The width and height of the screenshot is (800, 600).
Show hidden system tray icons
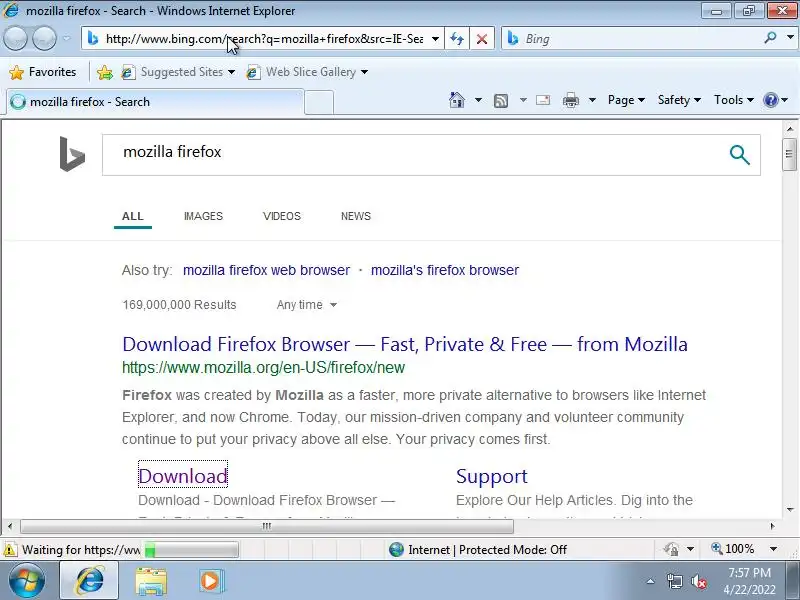click(651, 581)
